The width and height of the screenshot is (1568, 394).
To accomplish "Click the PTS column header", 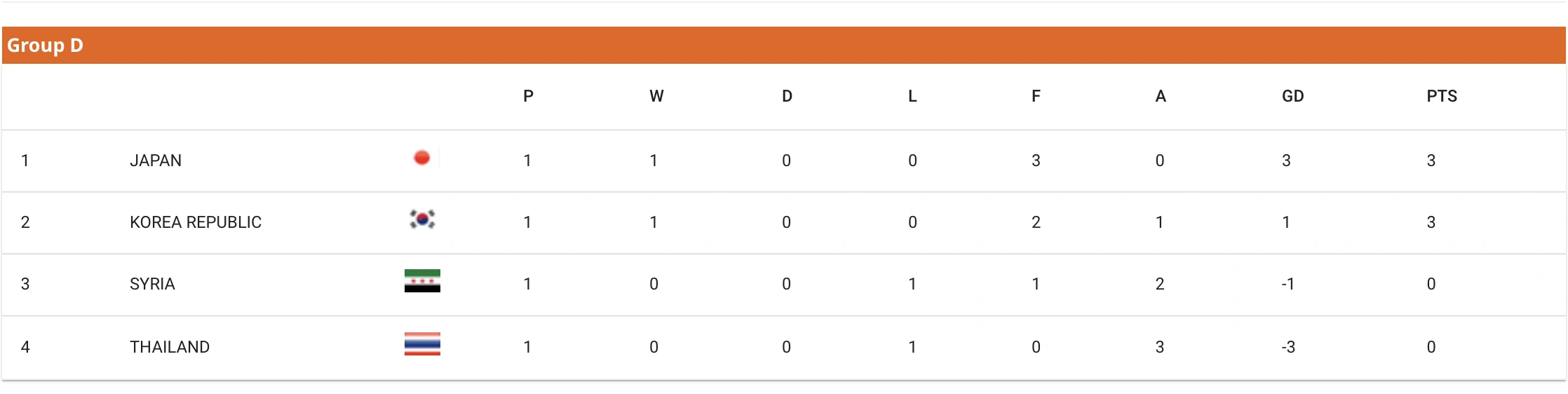I will point(1442,96).
